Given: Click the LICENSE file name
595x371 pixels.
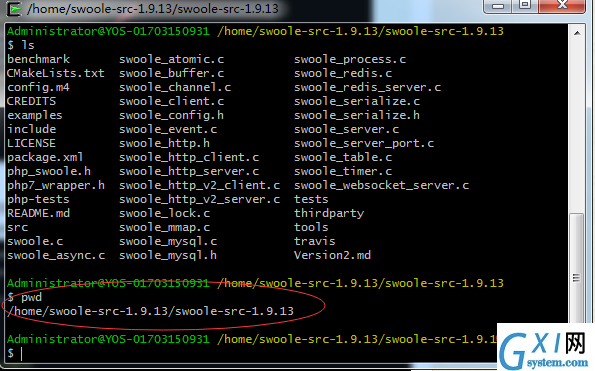Looking at the screenshot, I should [x=31, y=143].
